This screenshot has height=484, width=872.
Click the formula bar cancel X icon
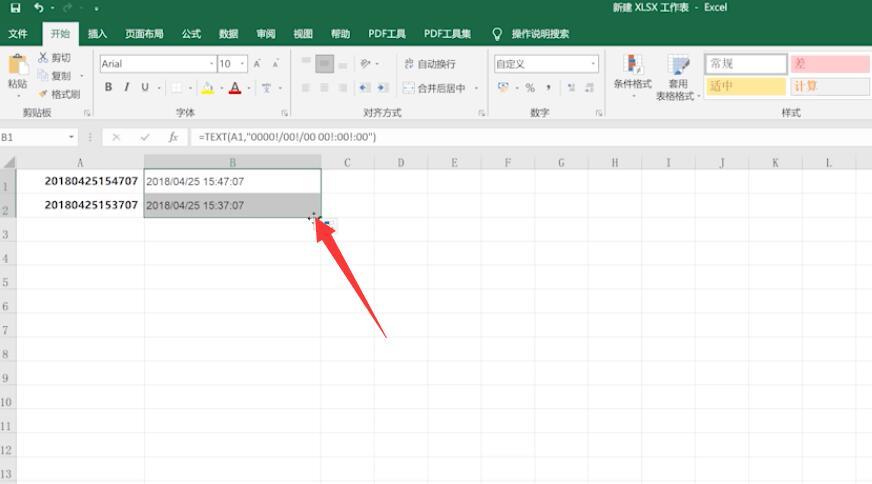[116, 137]
